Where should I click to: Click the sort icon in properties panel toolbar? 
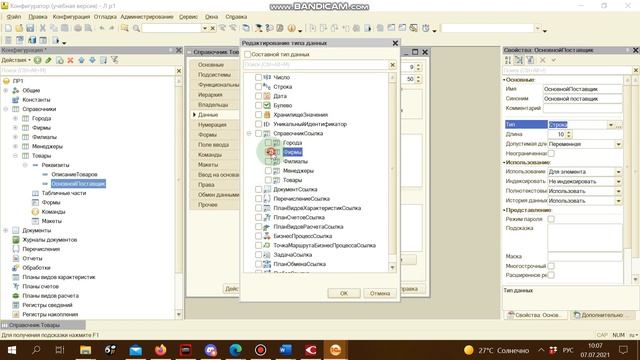(508, 60)
